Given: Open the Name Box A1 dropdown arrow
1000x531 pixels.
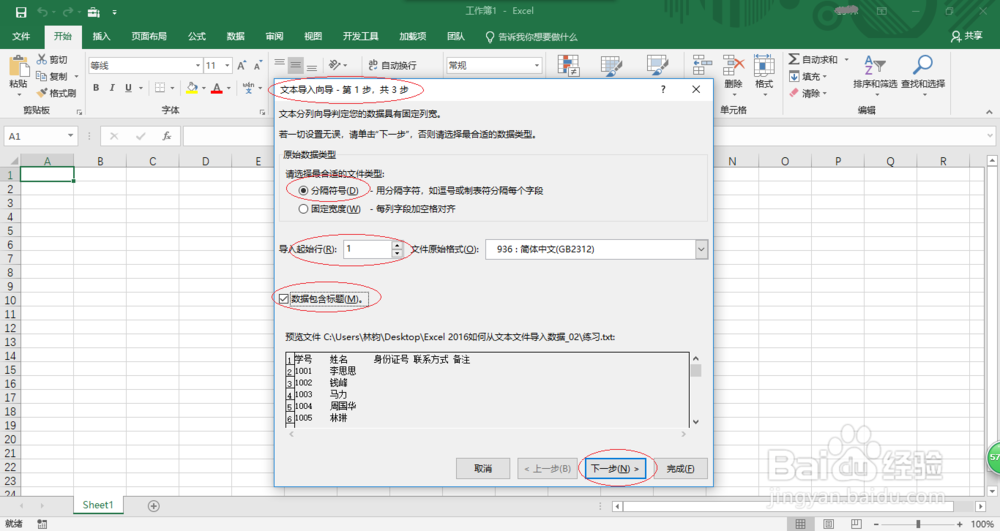Looking at the screenshot, I should (x=70, y=136).
